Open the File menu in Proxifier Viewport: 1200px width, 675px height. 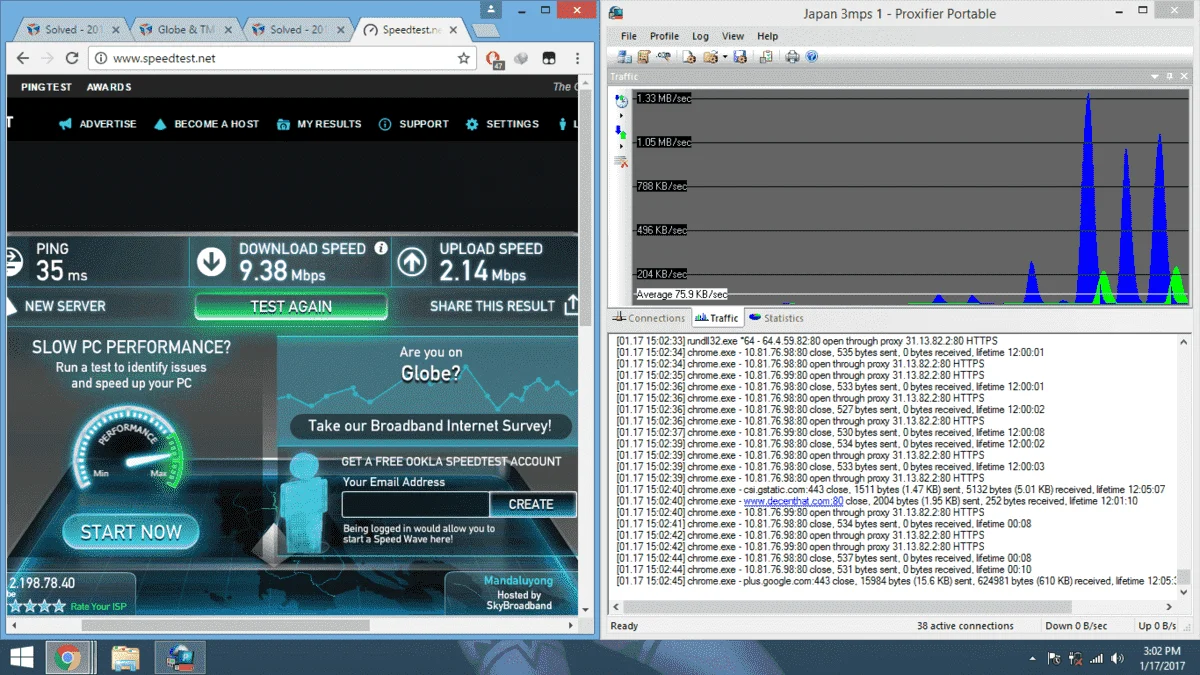coord(628,36)
